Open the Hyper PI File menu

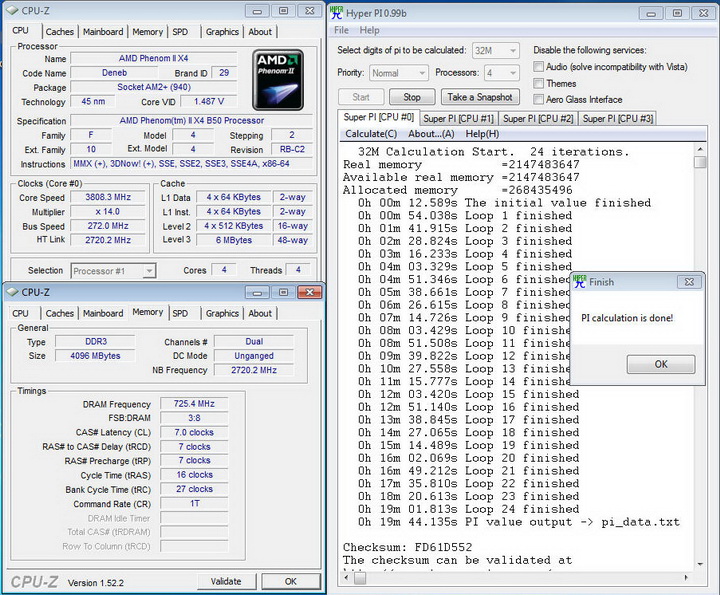pos(341,30)
